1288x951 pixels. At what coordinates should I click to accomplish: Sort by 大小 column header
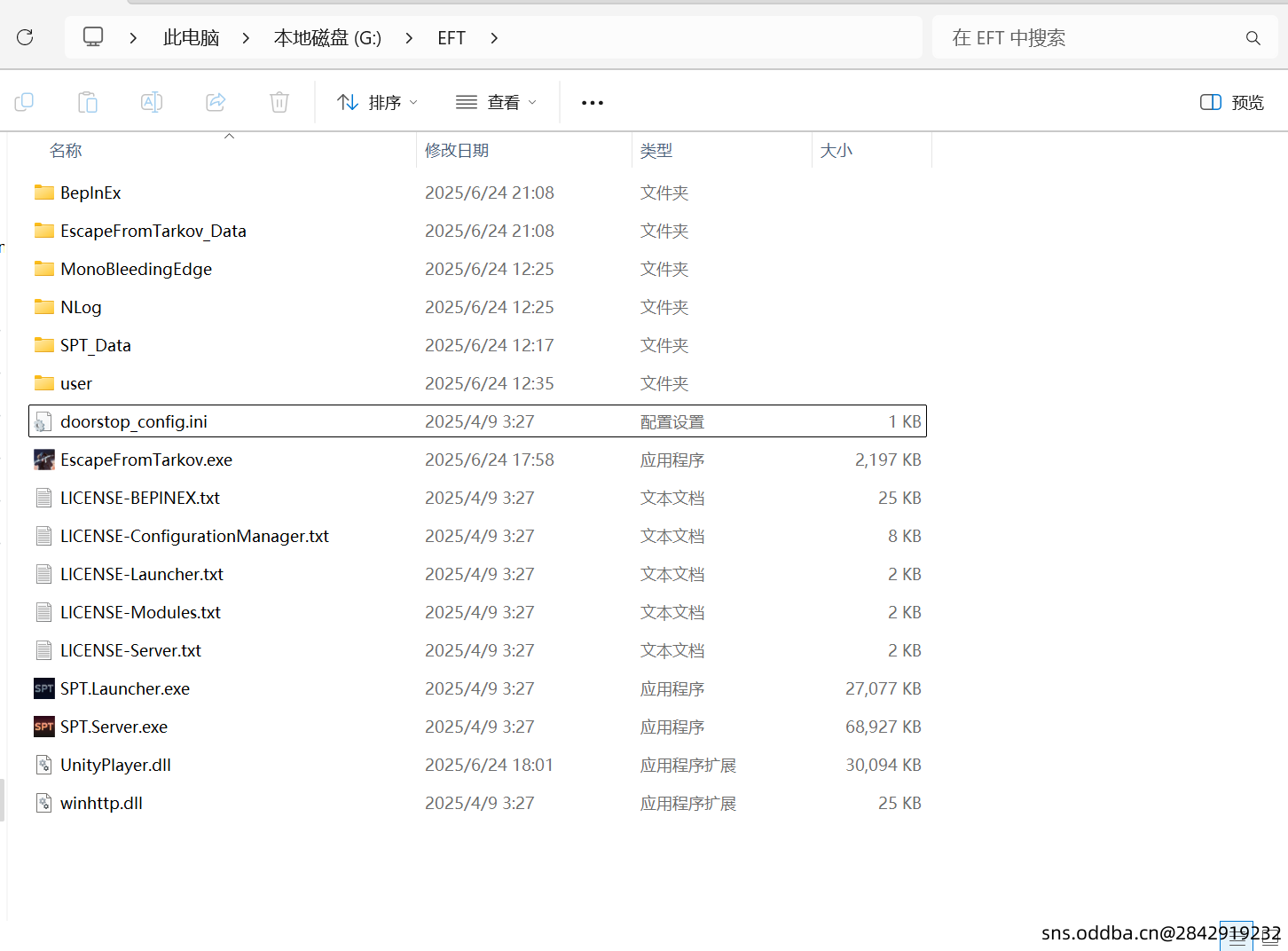(x=836, y=151)
